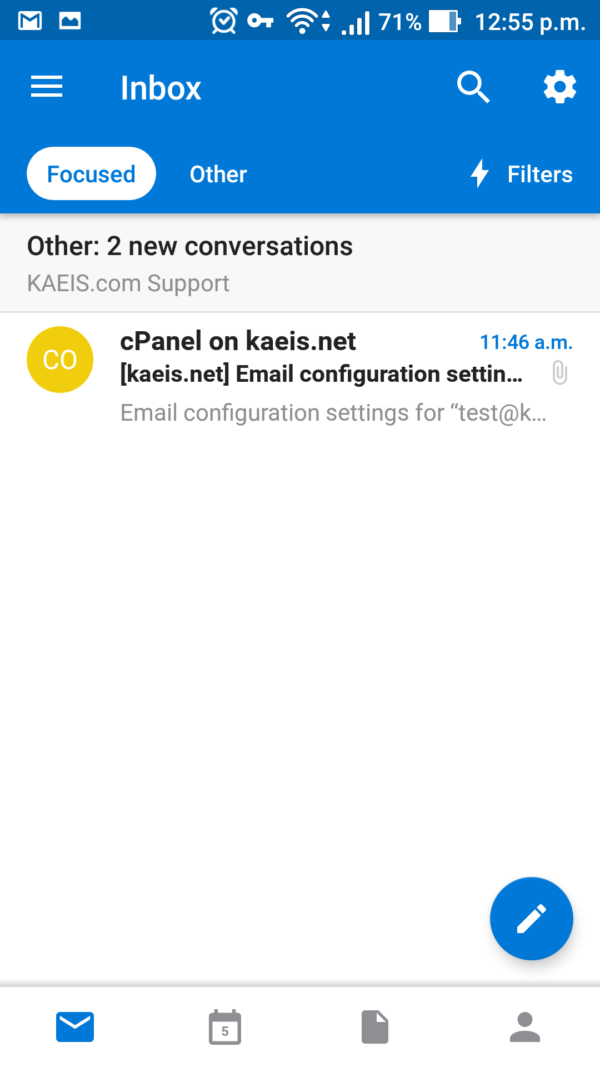Image resolution: width=600 pixels, height=1067 pixels.
Task: Switch to the Focused inbox
Action: click(91, 174)
